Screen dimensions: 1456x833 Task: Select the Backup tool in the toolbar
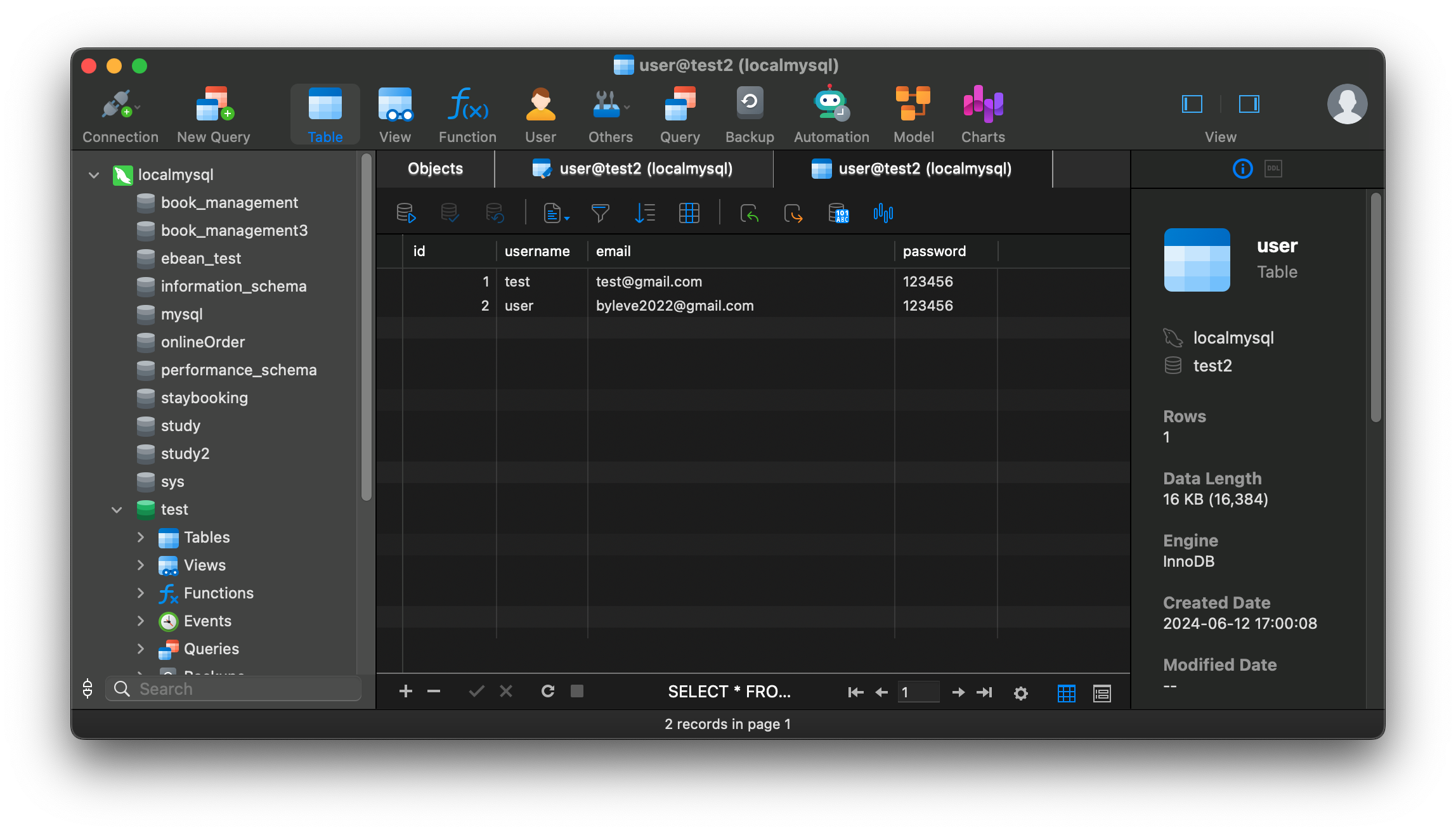[x=749, y=114]
